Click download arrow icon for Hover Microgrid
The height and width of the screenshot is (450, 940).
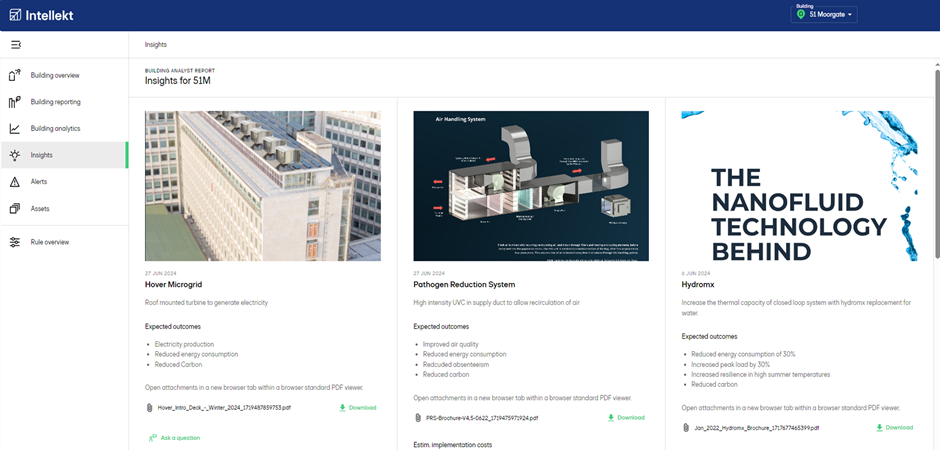tap(342, 407)
